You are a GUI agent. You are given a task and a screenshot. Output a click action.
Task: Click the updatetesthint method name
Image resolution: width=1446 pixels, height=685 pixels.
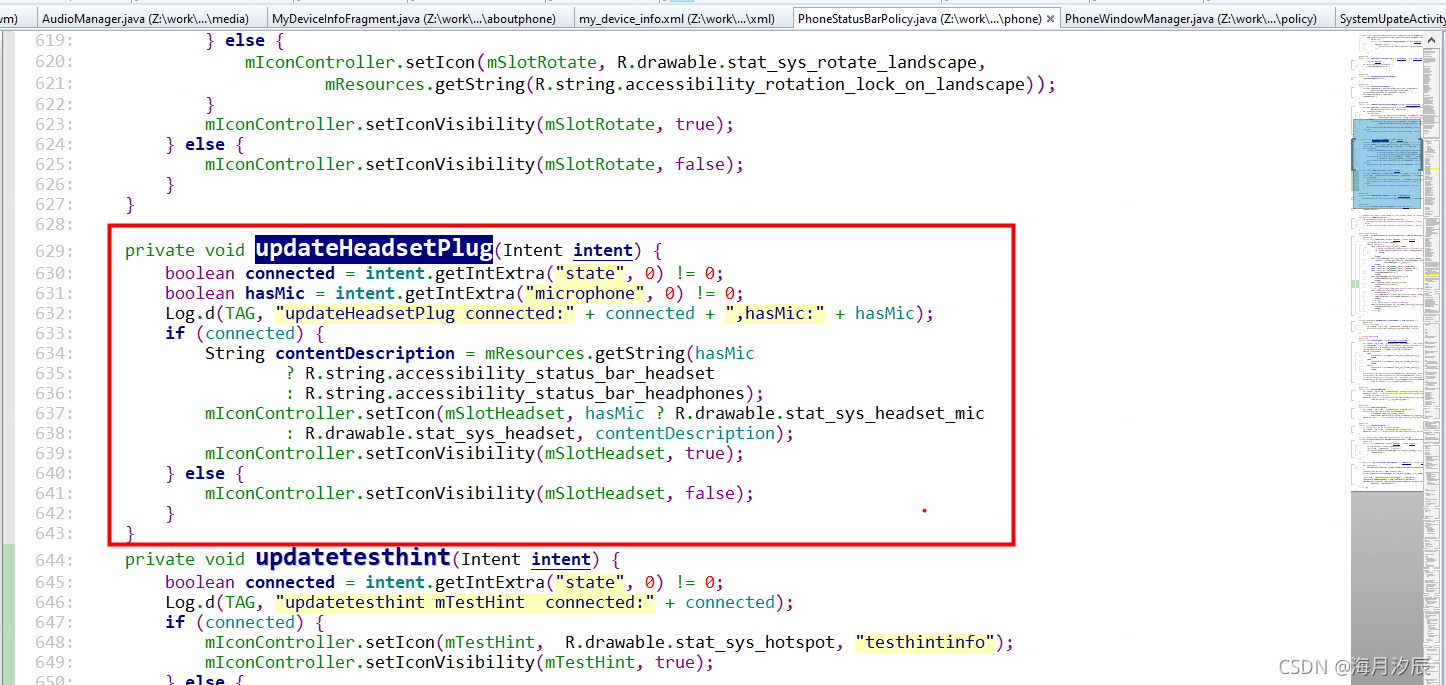(x=353, y=558)
